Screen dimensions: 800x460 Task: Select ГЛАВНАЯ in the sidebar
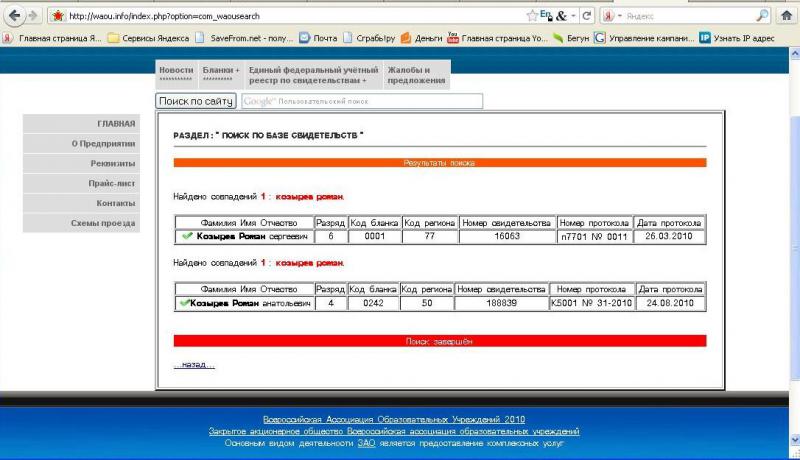click(x=116, y=124)
